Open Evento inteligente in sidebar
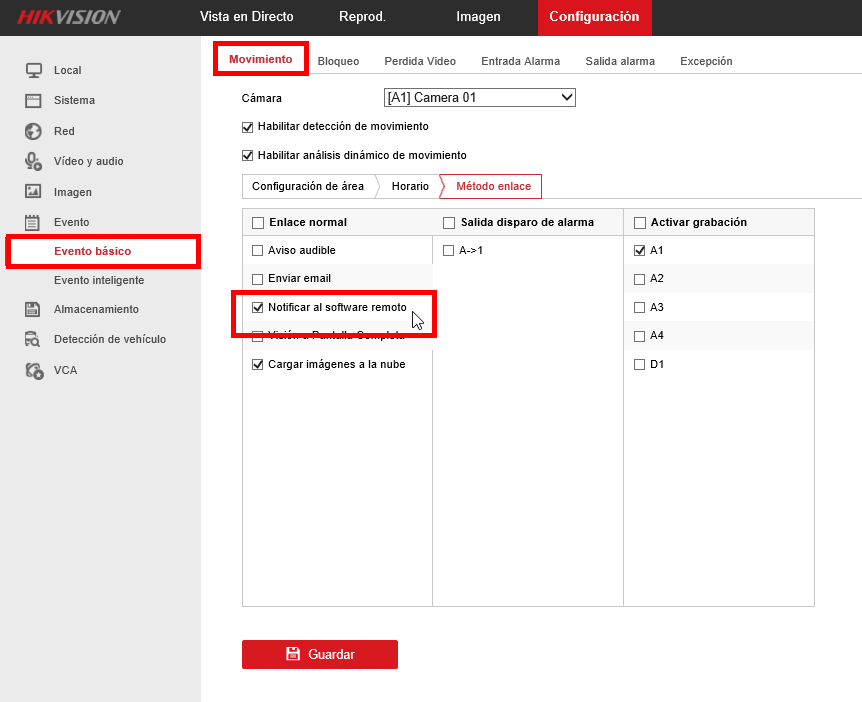Image resolution: width=862 pixels, height=702 pixels. click(x=99, y=280)
